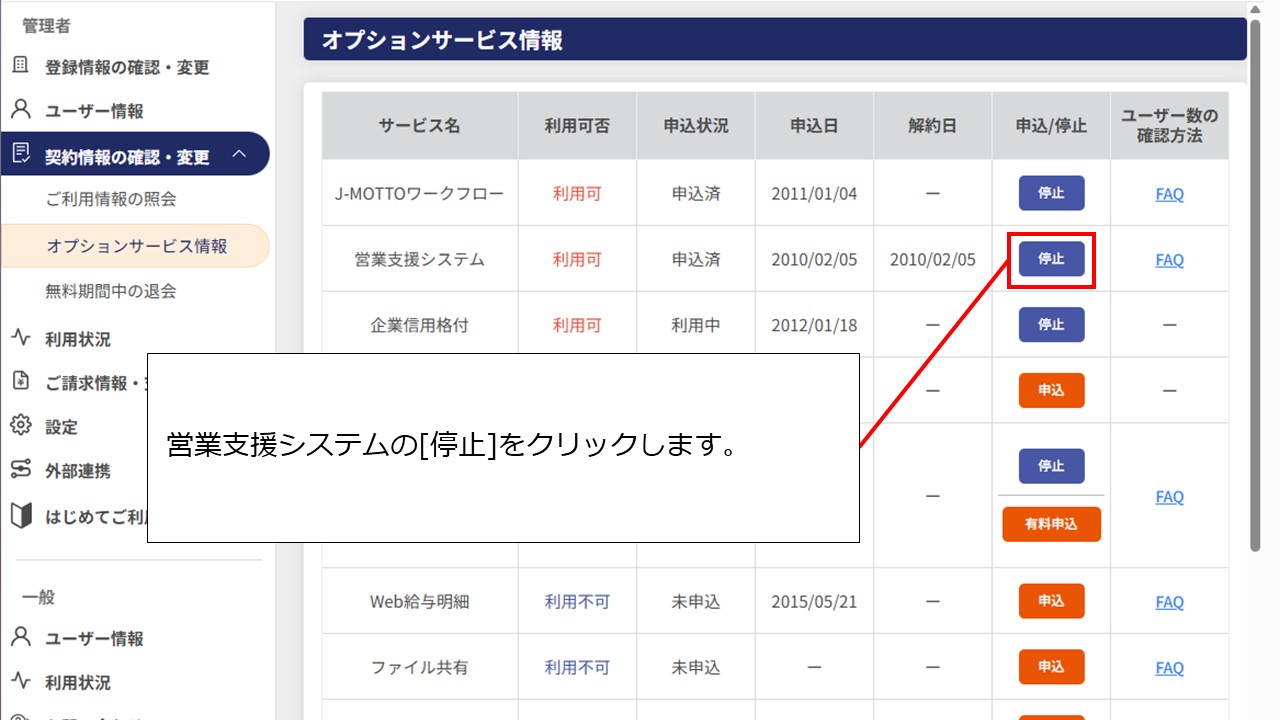This screenshot has height=720, width=1280.
Task: Click 停止 for J-MOTTOワークフロー
Action: [1051, 193]
